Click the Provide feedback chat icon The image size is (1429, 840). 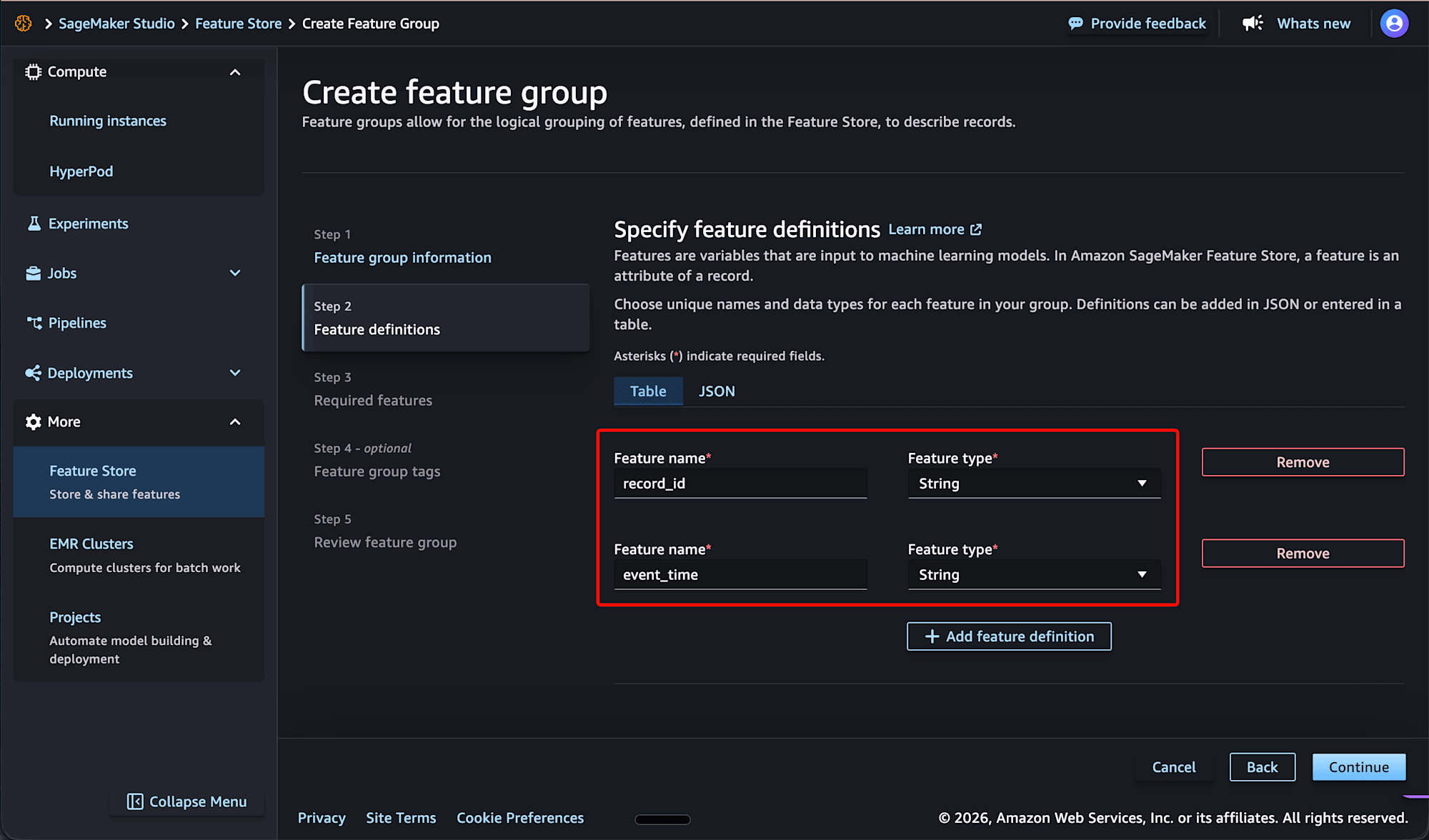click(1075, 24)
